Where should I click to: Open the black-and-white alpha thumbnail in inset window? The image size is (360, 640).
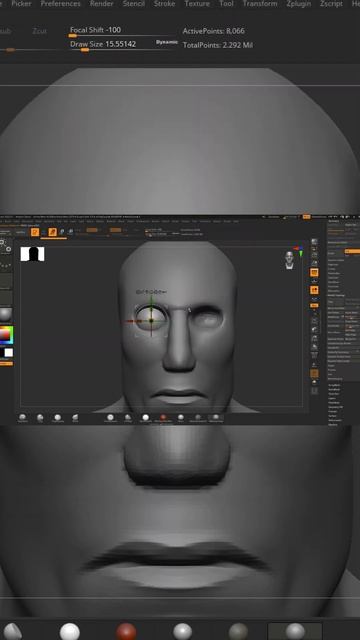click(32, 254)
